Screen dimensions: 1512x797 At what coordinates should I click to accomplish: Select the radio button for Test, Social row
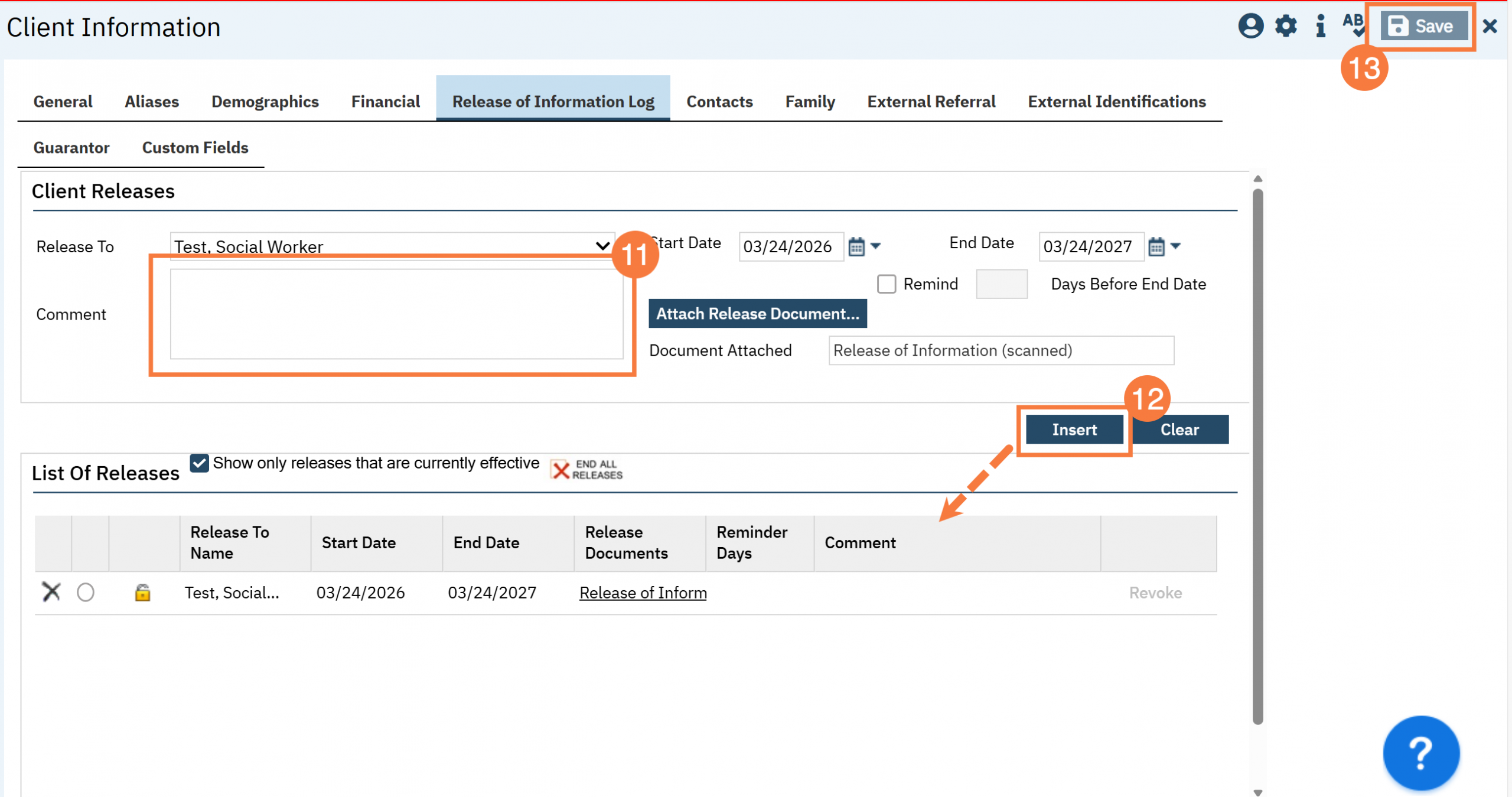tap(86, 592)
